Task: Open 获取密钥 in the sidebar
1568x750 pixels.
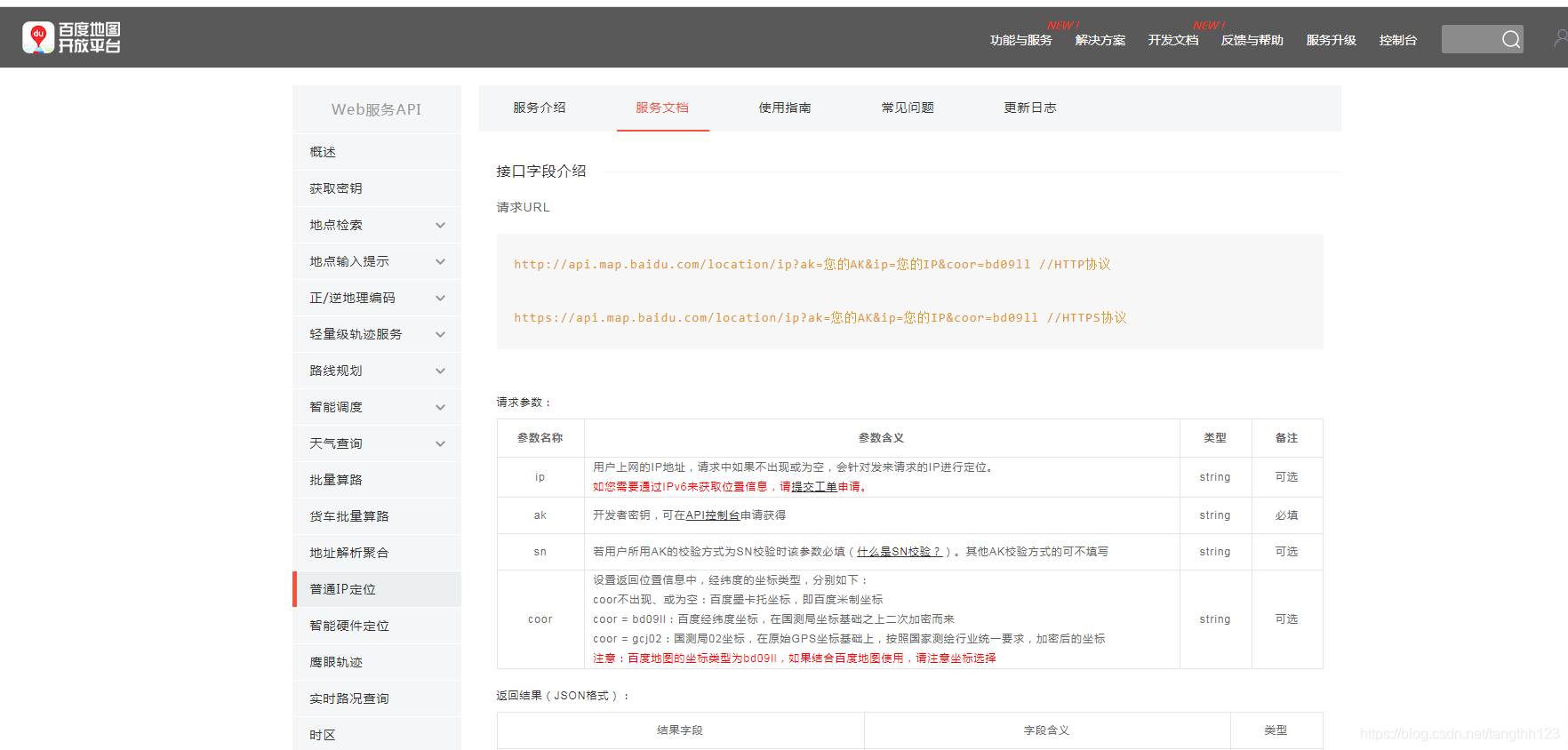Action: [377, 188]
